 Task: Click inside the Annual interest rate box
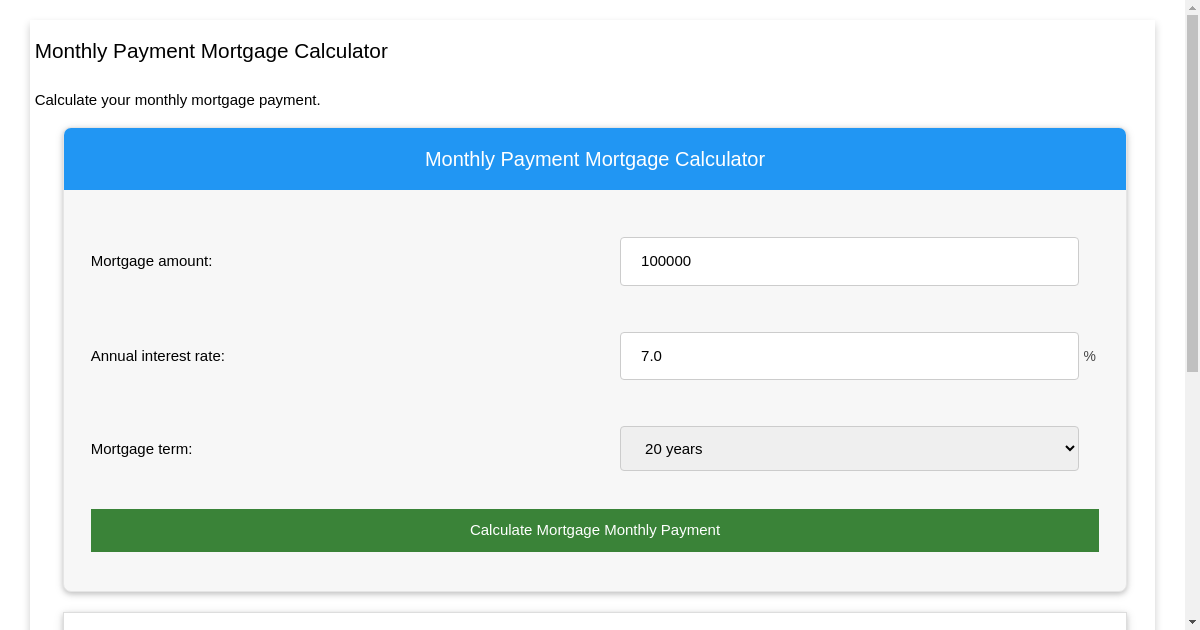coord(849,356)
